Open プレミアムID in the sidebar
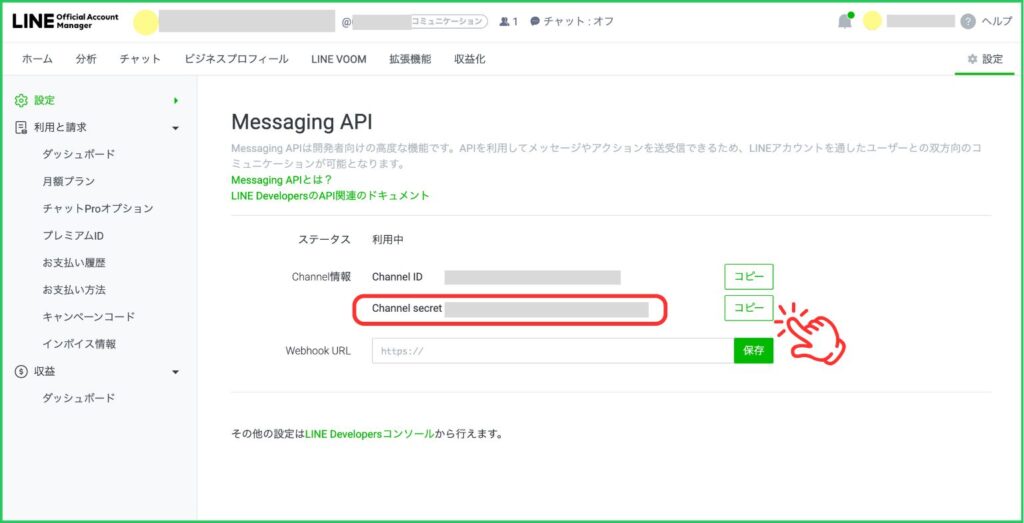This screenshot has width=1024, height=523. (73, 236)
